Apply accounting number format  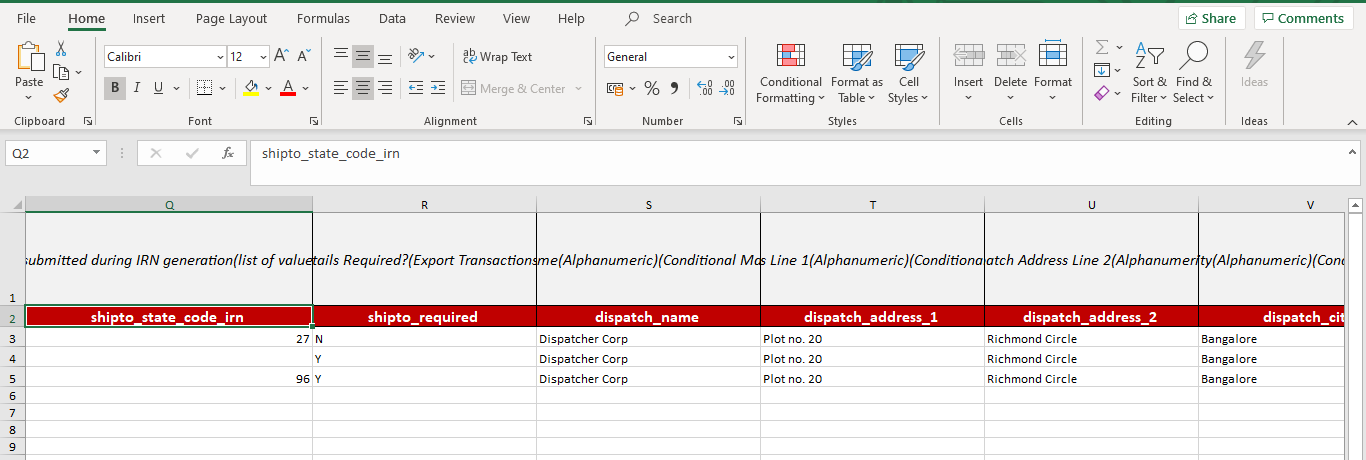(x=615, y=89)
